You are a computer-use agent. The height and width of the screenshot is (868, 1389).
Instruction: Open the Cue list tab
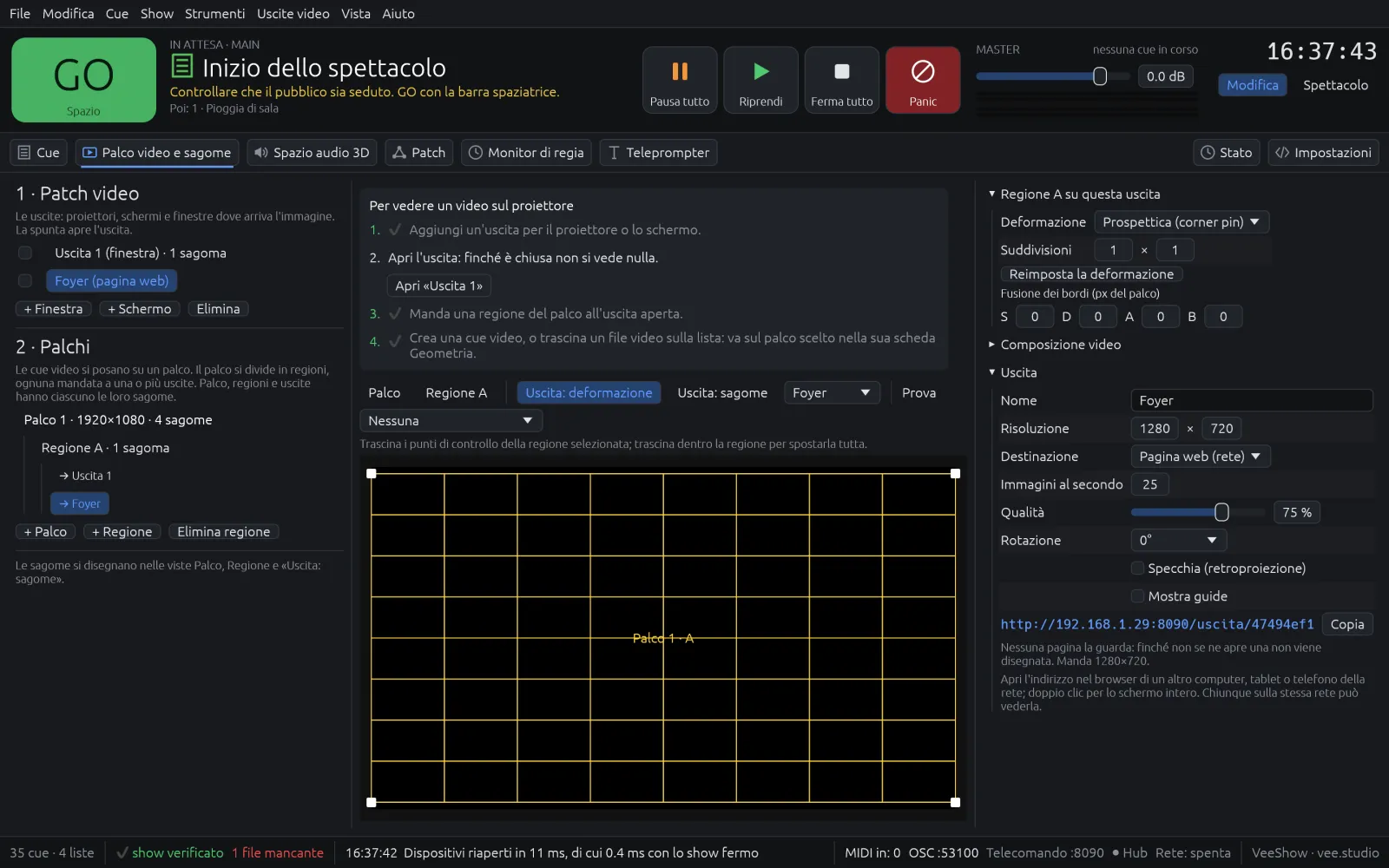39,153
